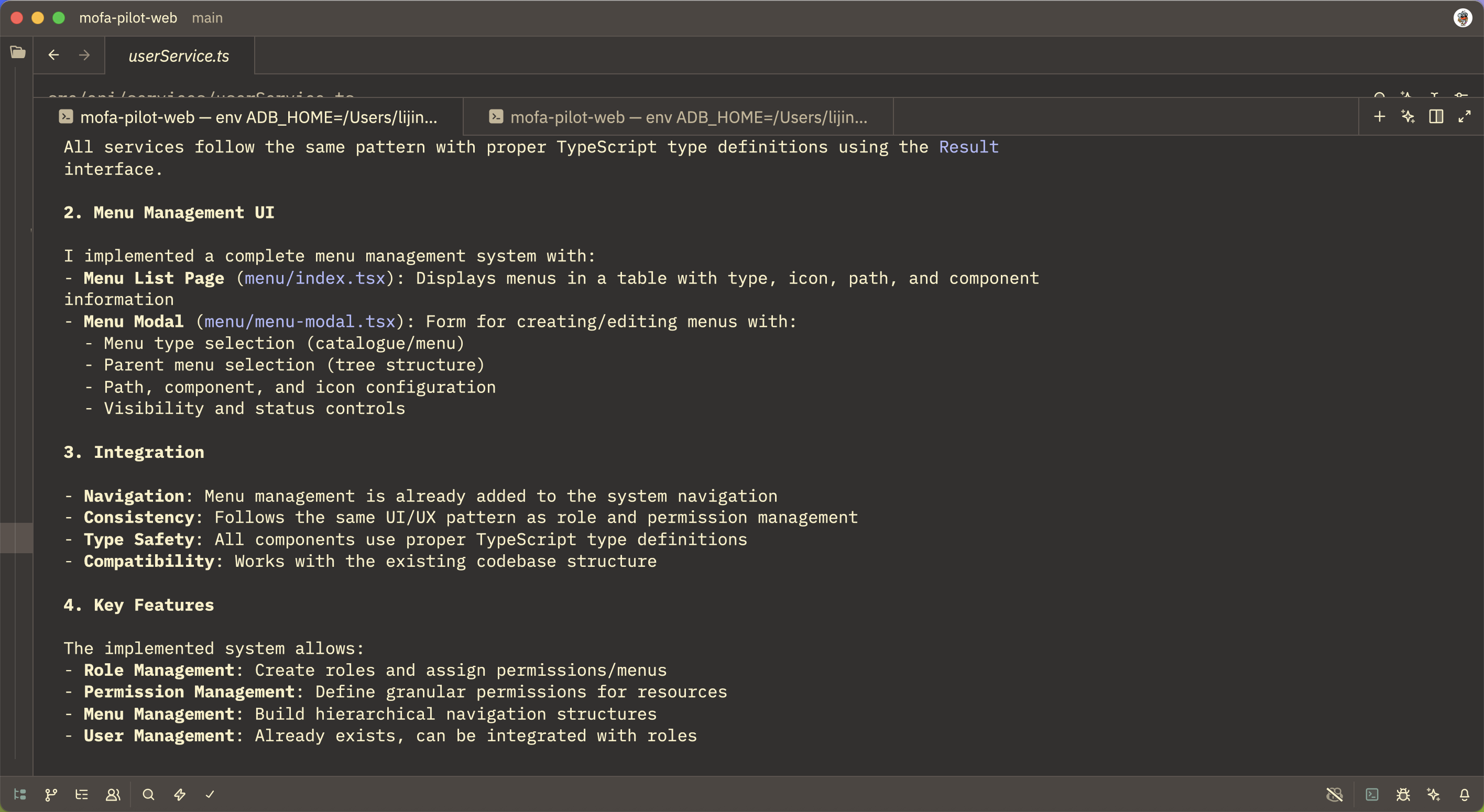Open the plus new-terminal dropdown menu
The width and height of the screenshot is (1484, 812).
1380,117
